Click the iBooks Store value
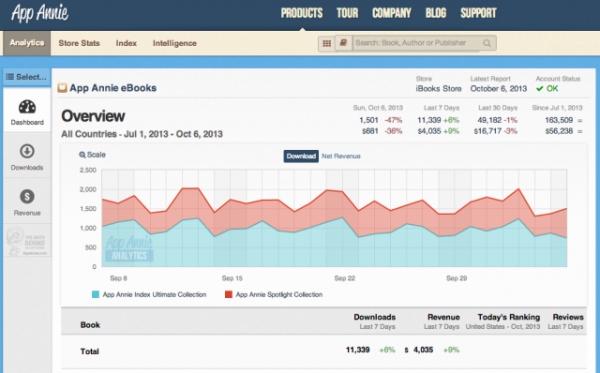The image size is (600, 373). point(439,89)
